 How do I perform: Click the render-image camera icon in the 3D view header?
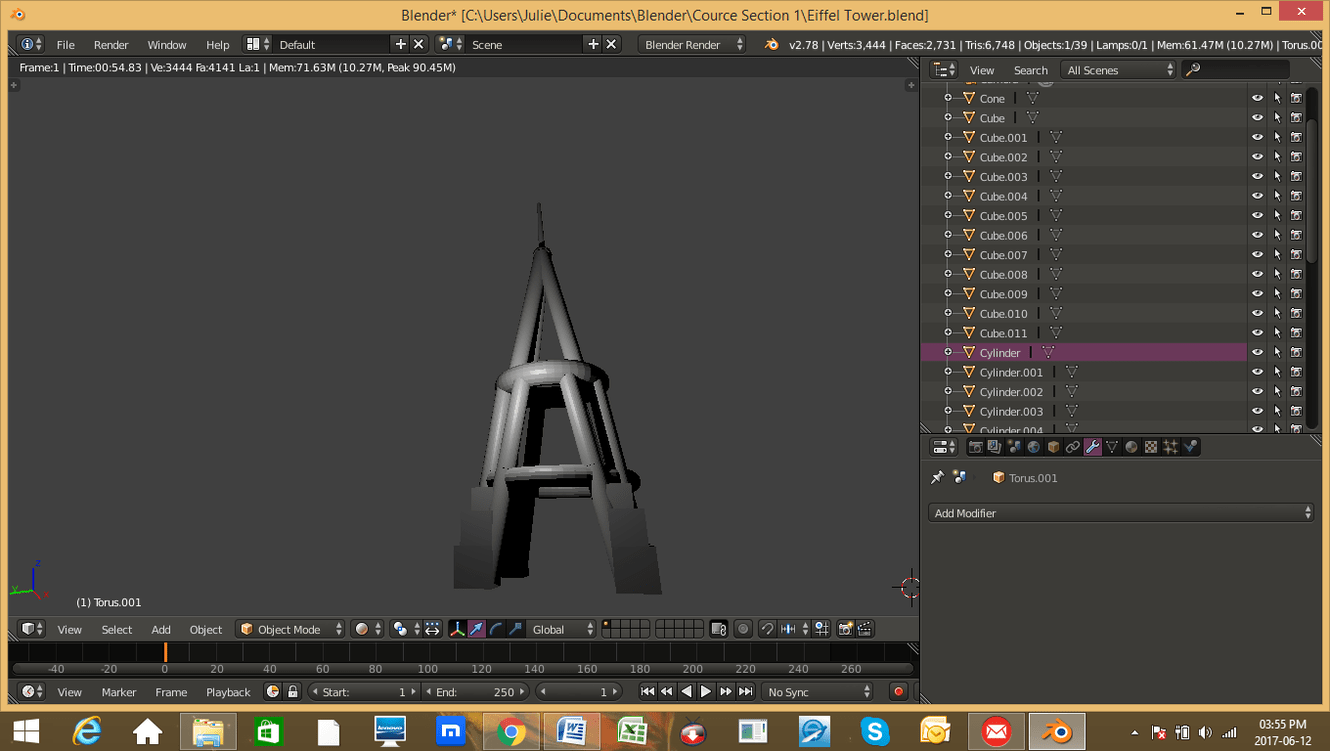pyautogui.click(x=845, y=629)
